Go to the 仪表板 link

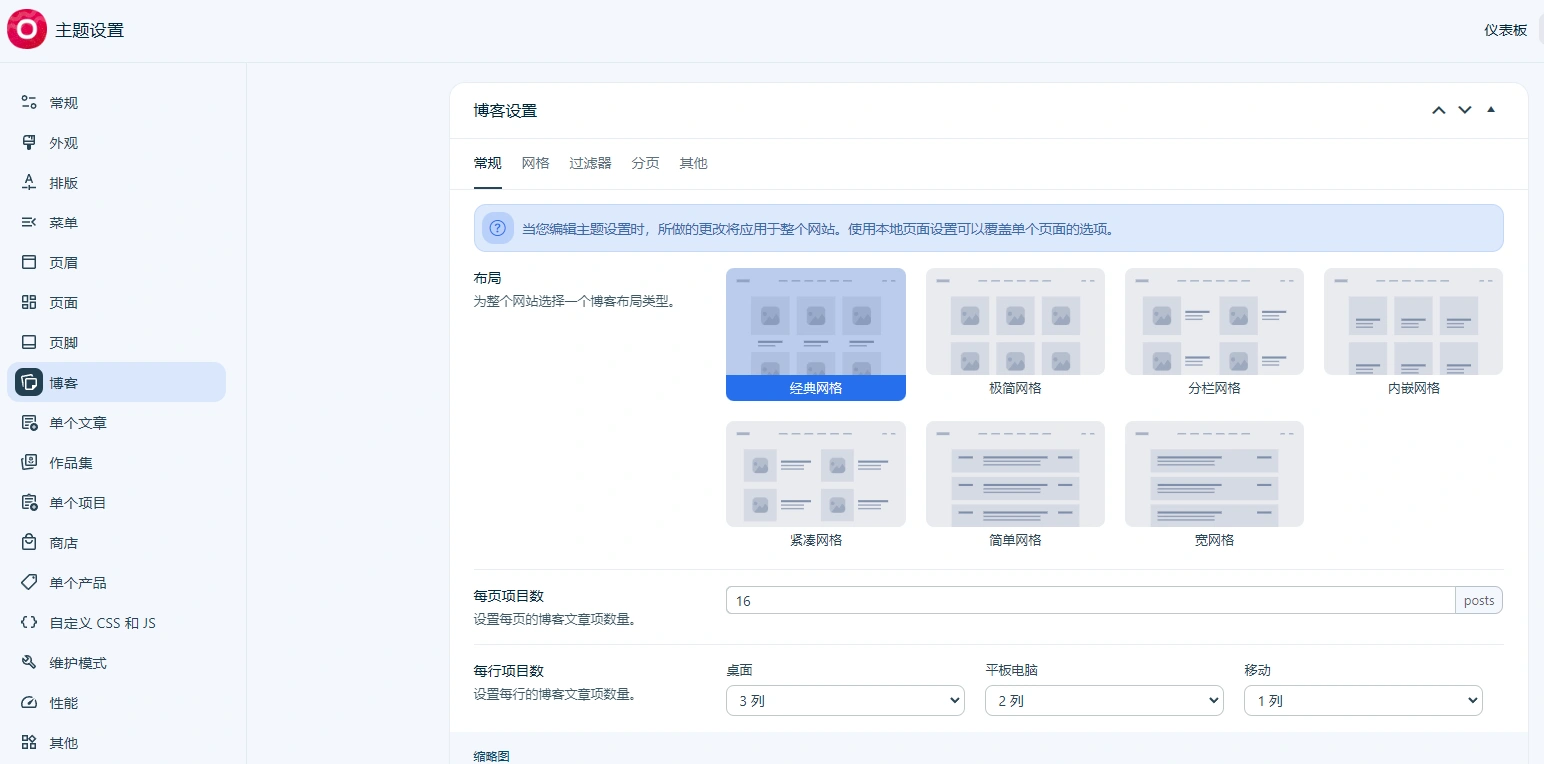tap(1506, 30)
